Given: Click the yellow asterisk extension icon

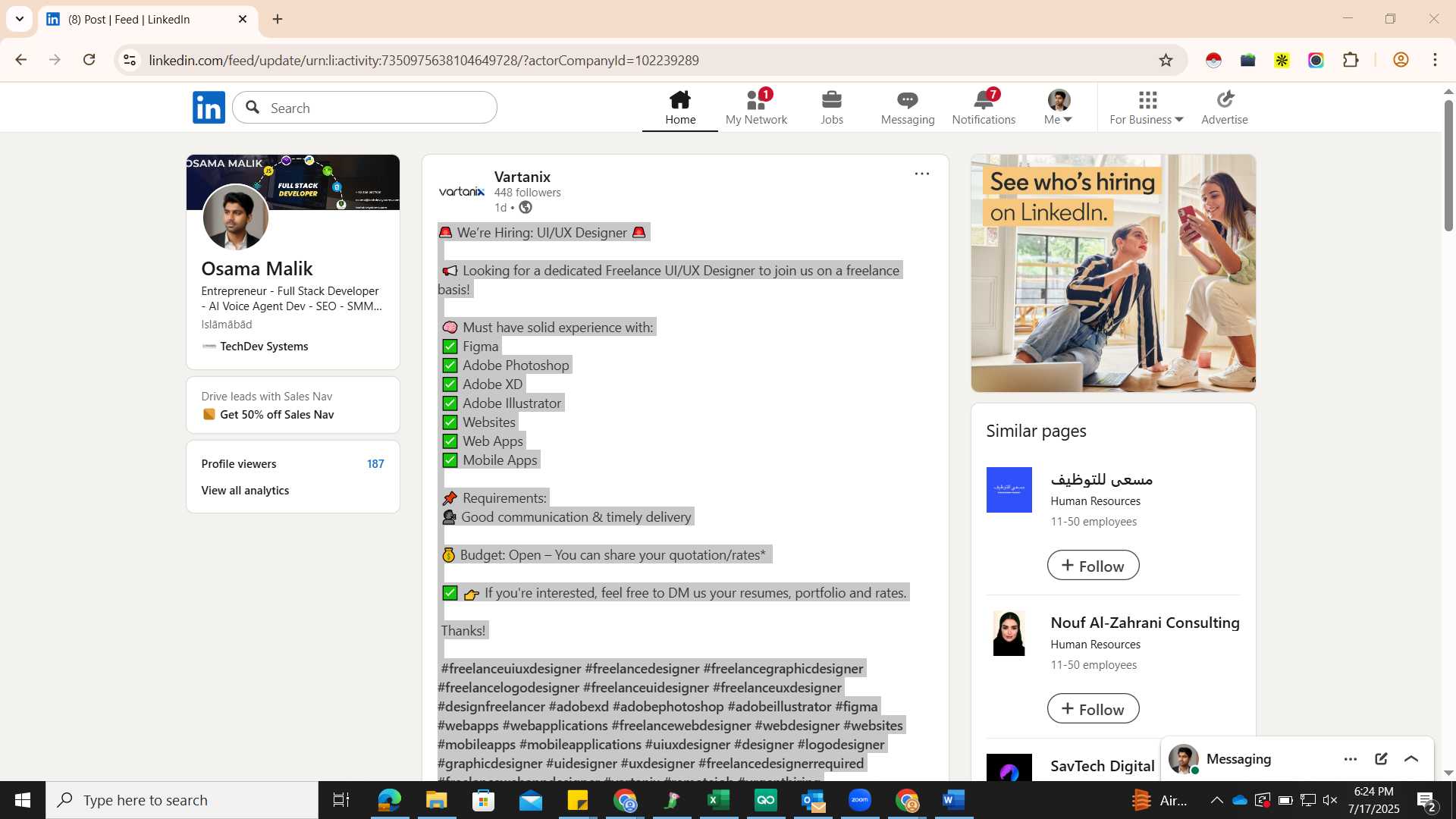Looking at the screenshot, I should click(1282, 60).
